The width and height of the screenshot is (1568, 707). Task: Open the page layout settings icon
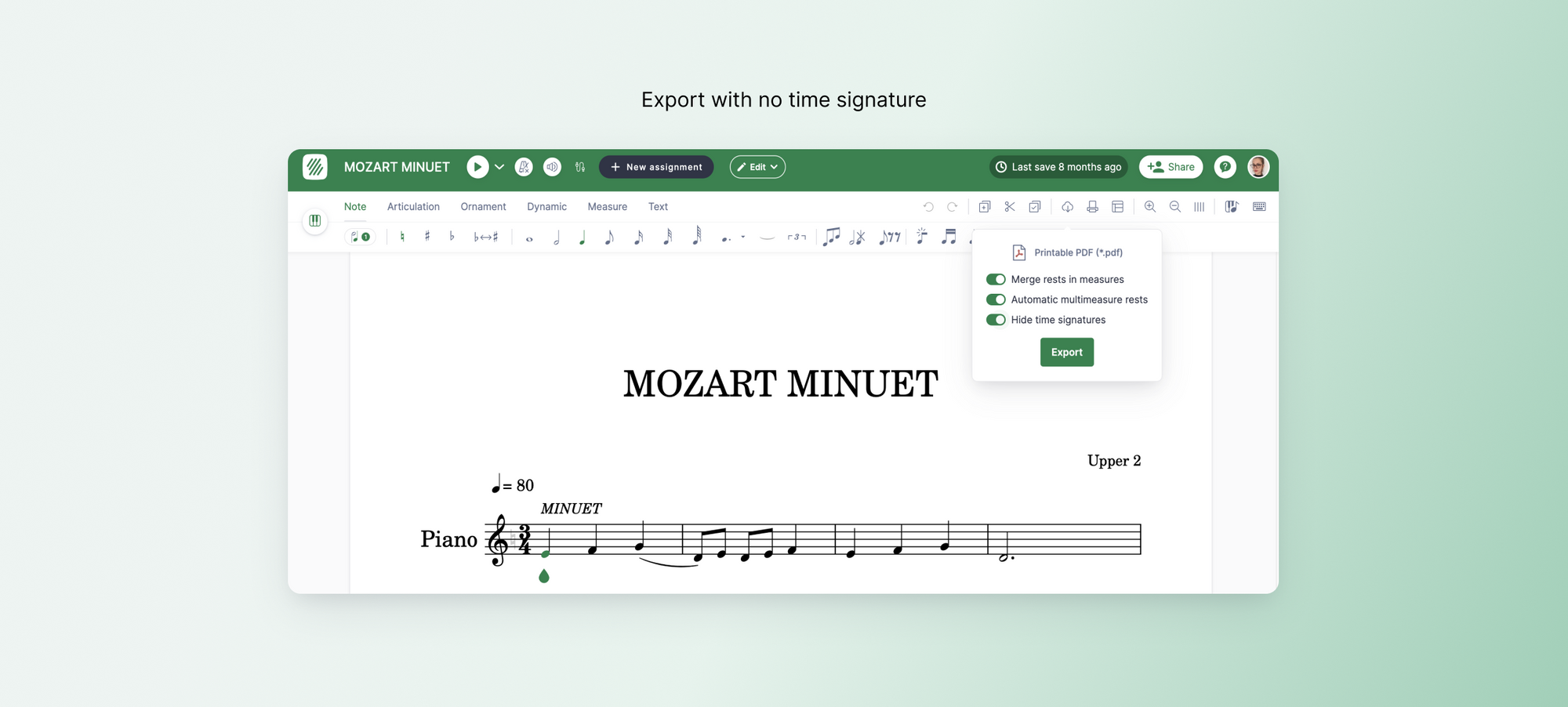point(1118,207)
